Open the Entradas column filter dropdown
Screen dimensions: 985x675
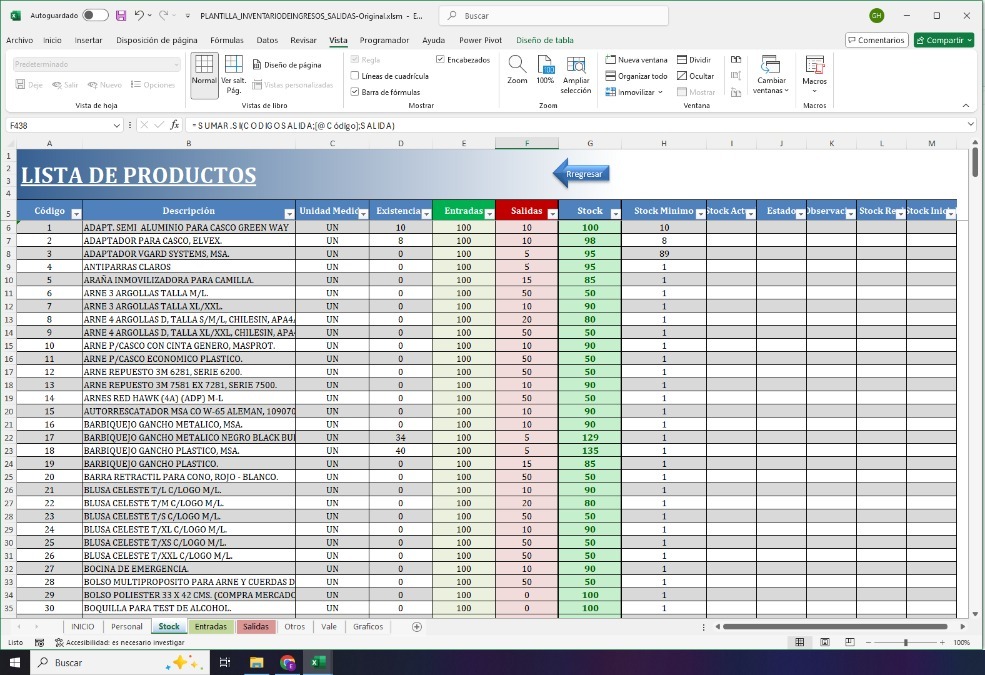(x=489, y=214)
